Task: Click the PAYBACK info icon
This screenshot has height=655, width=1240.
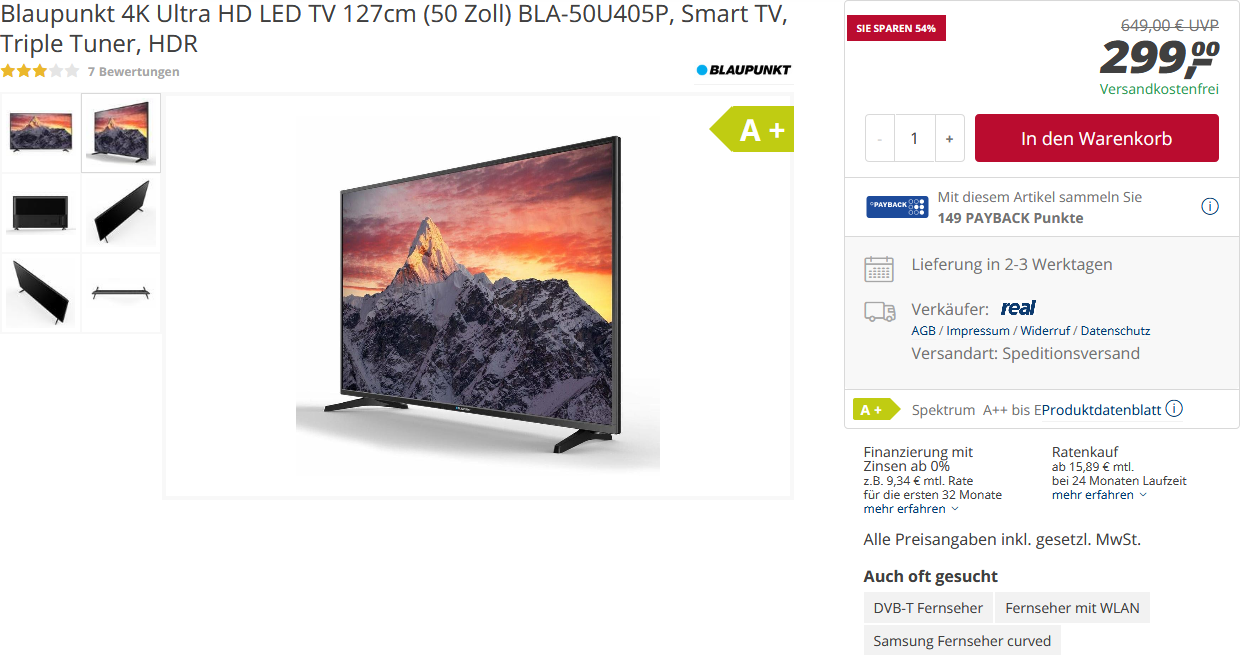Action: tap(1209, 207)
